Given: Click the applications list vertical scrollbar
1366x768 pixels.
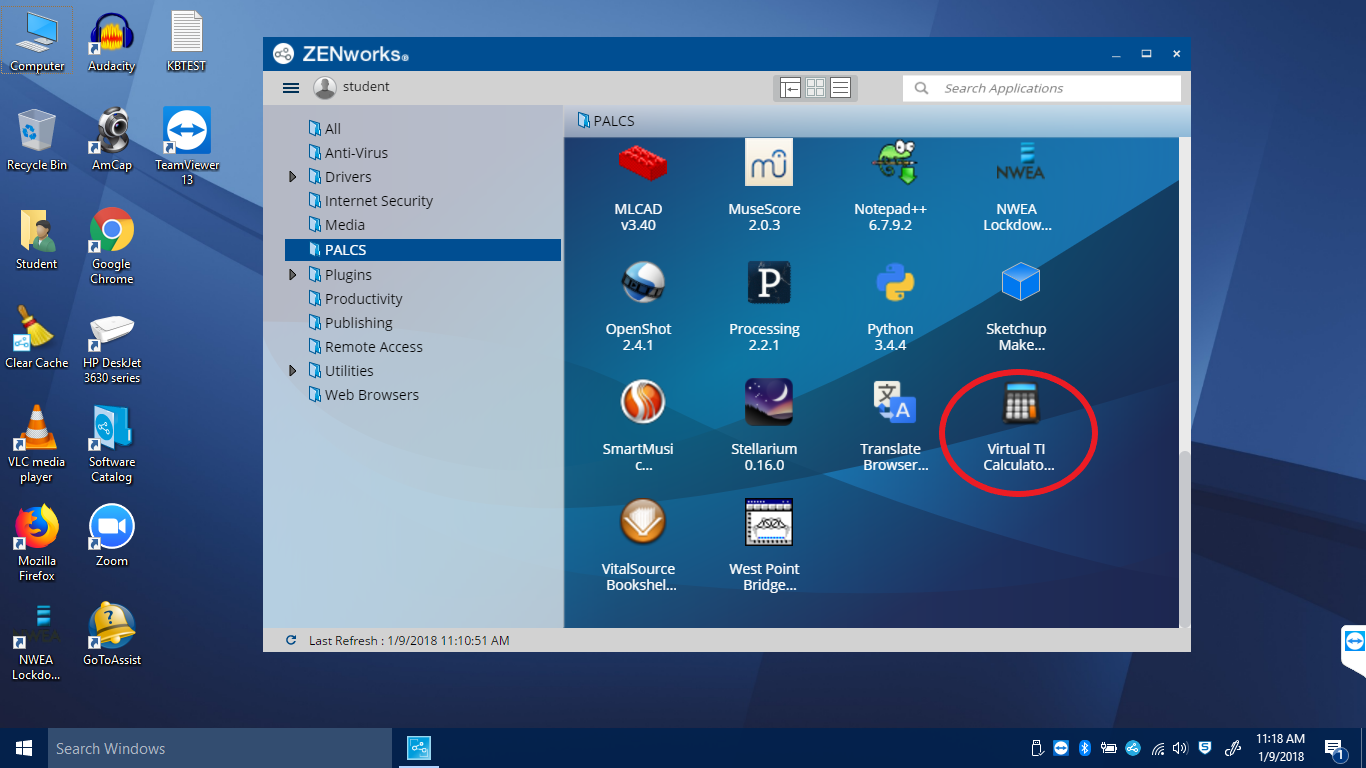Looking at the screenshot, I should [1185, 537].
